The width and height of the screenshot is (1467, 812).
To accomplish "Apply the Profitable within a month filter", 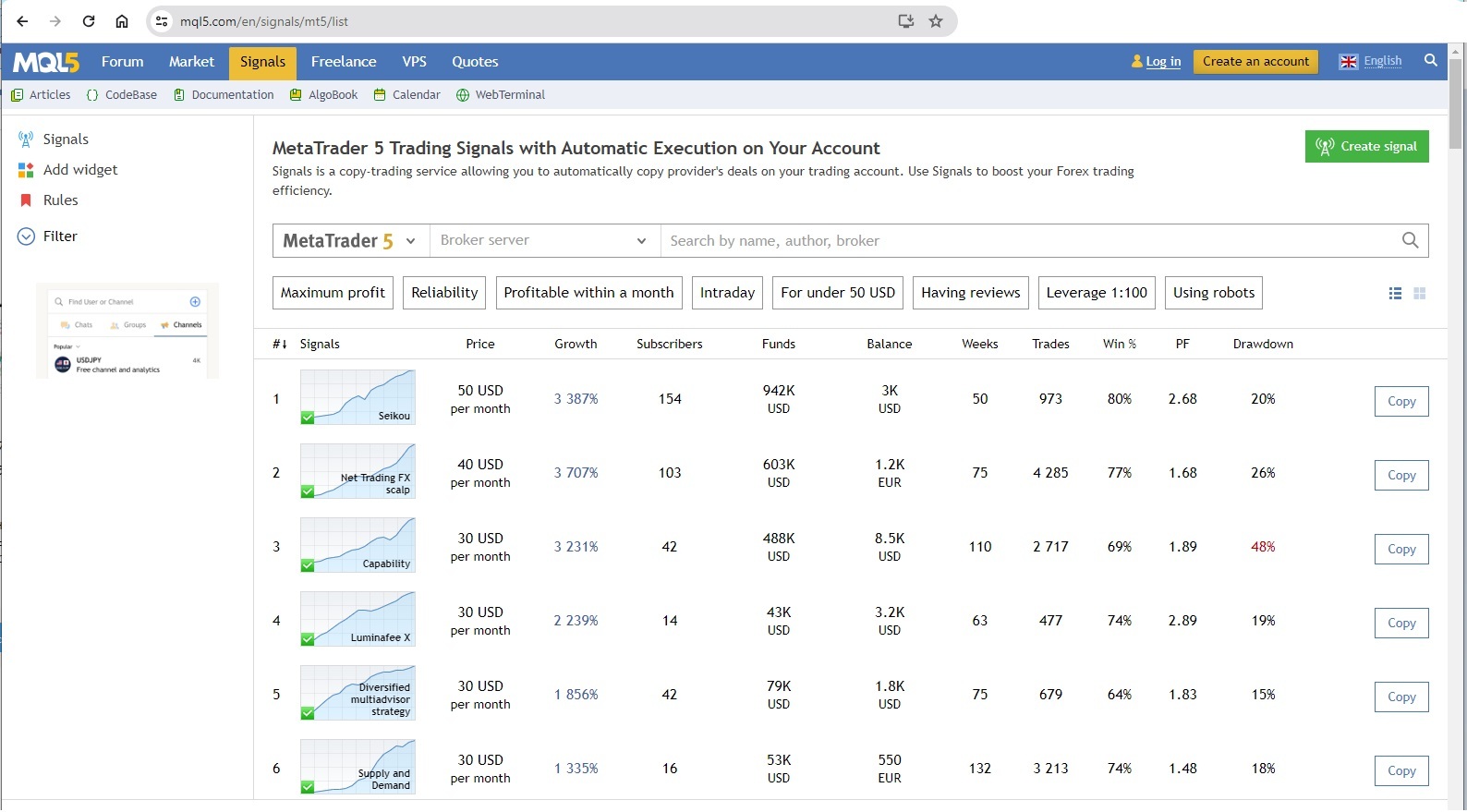I will pos(588,293).
